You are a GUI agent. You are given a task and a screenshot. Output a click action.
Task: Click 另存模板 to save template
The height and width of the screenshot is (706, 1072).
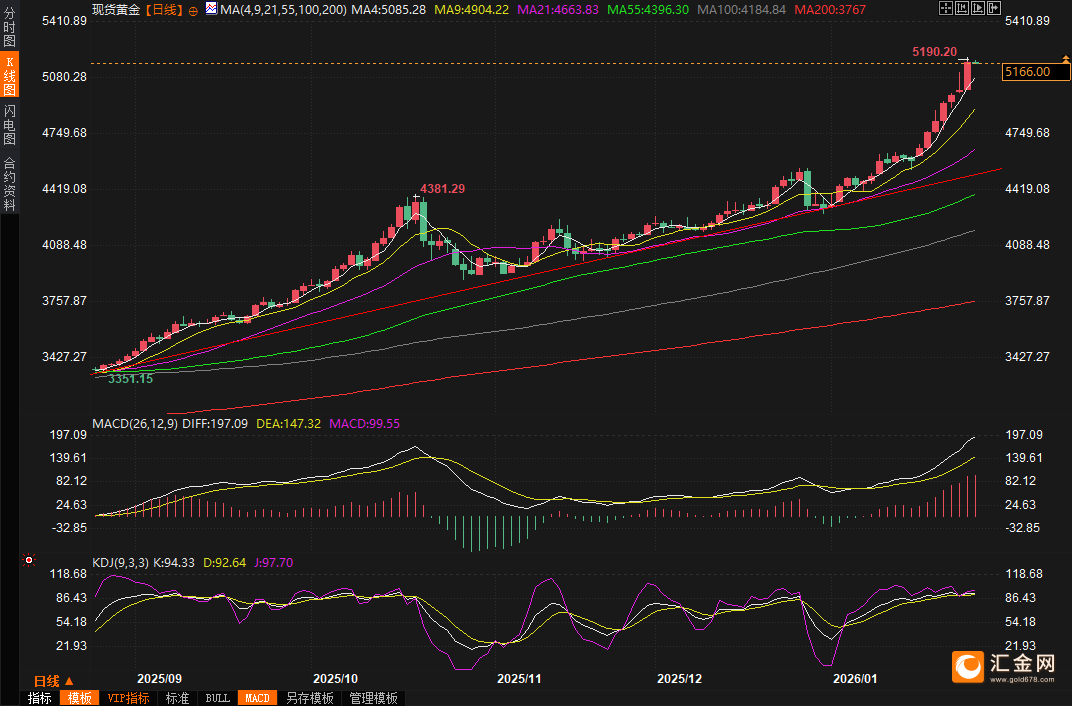(x=309, y=698)
